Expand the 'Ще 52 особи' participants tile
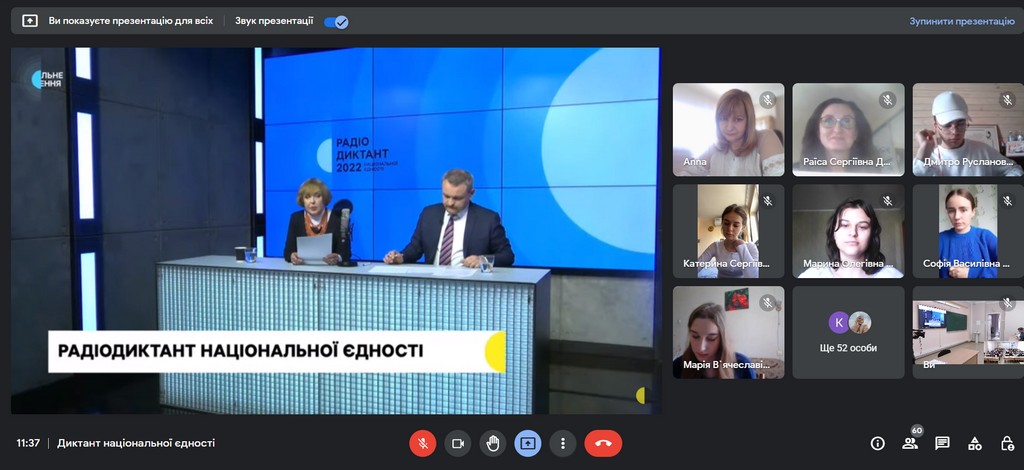The height and width of the screenshot is (470, 1024). tap(848, 332)
